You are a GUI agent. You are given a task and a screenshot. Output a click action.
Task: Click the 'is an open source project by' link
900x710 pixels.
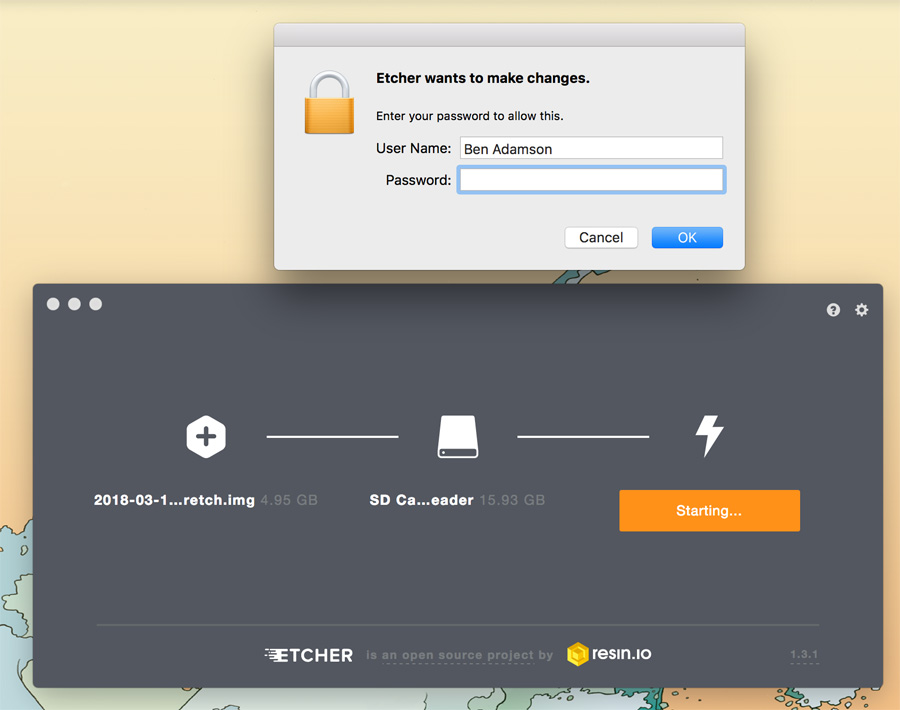[459, 655]
